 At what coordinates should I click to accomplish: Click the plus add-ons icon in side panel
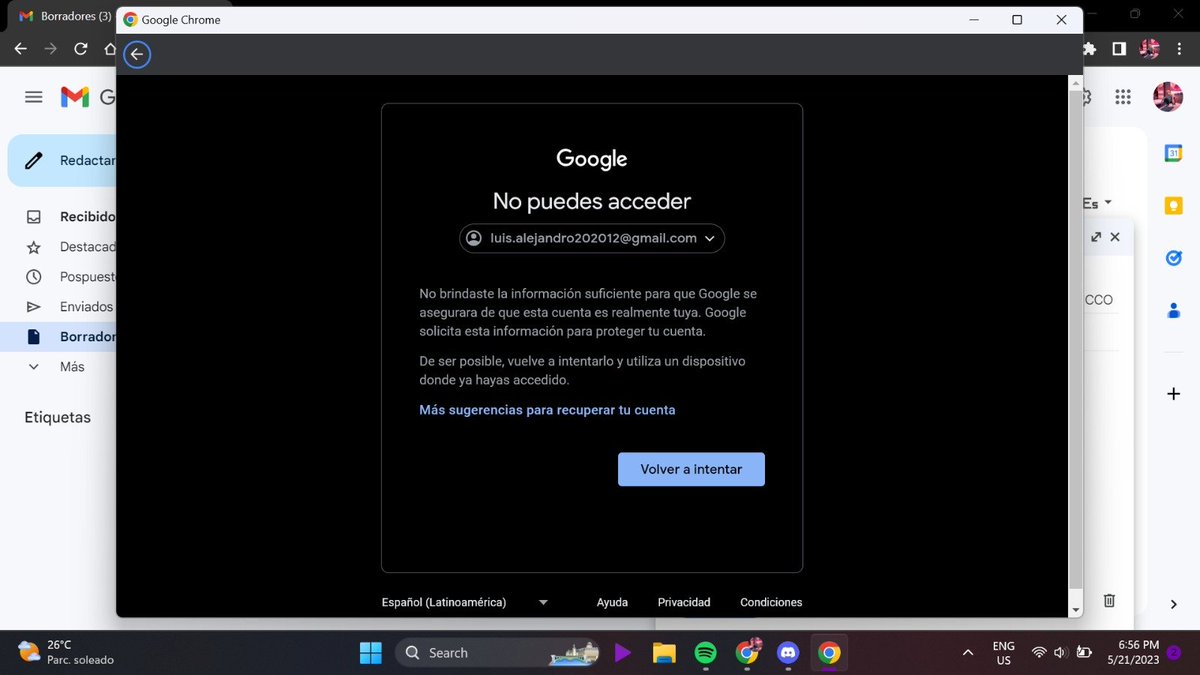click(x=1174, y=394)
